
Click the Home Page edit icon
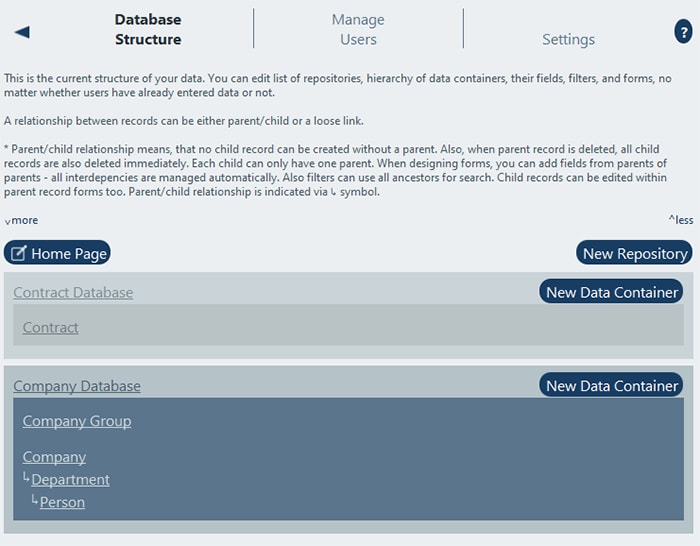click(19, 254)
